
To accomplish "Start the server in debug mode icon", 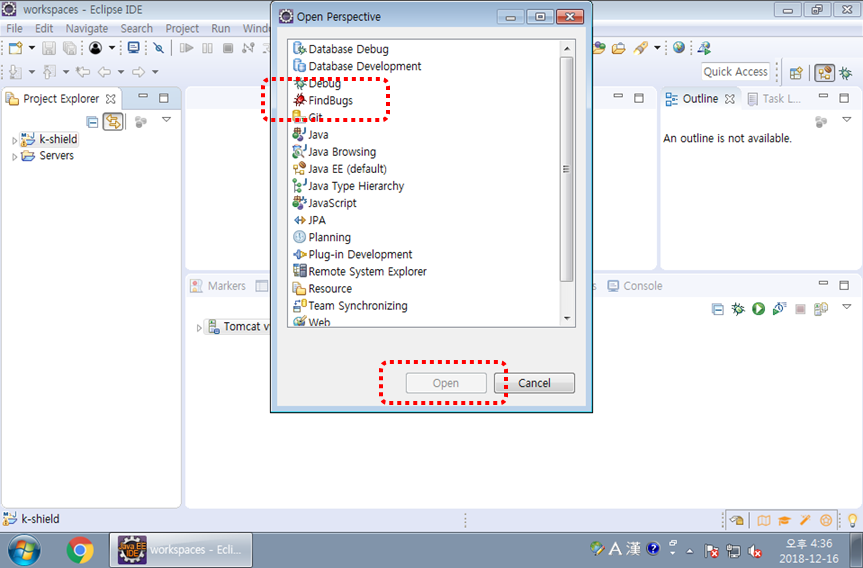I will [x=738, y=309].
